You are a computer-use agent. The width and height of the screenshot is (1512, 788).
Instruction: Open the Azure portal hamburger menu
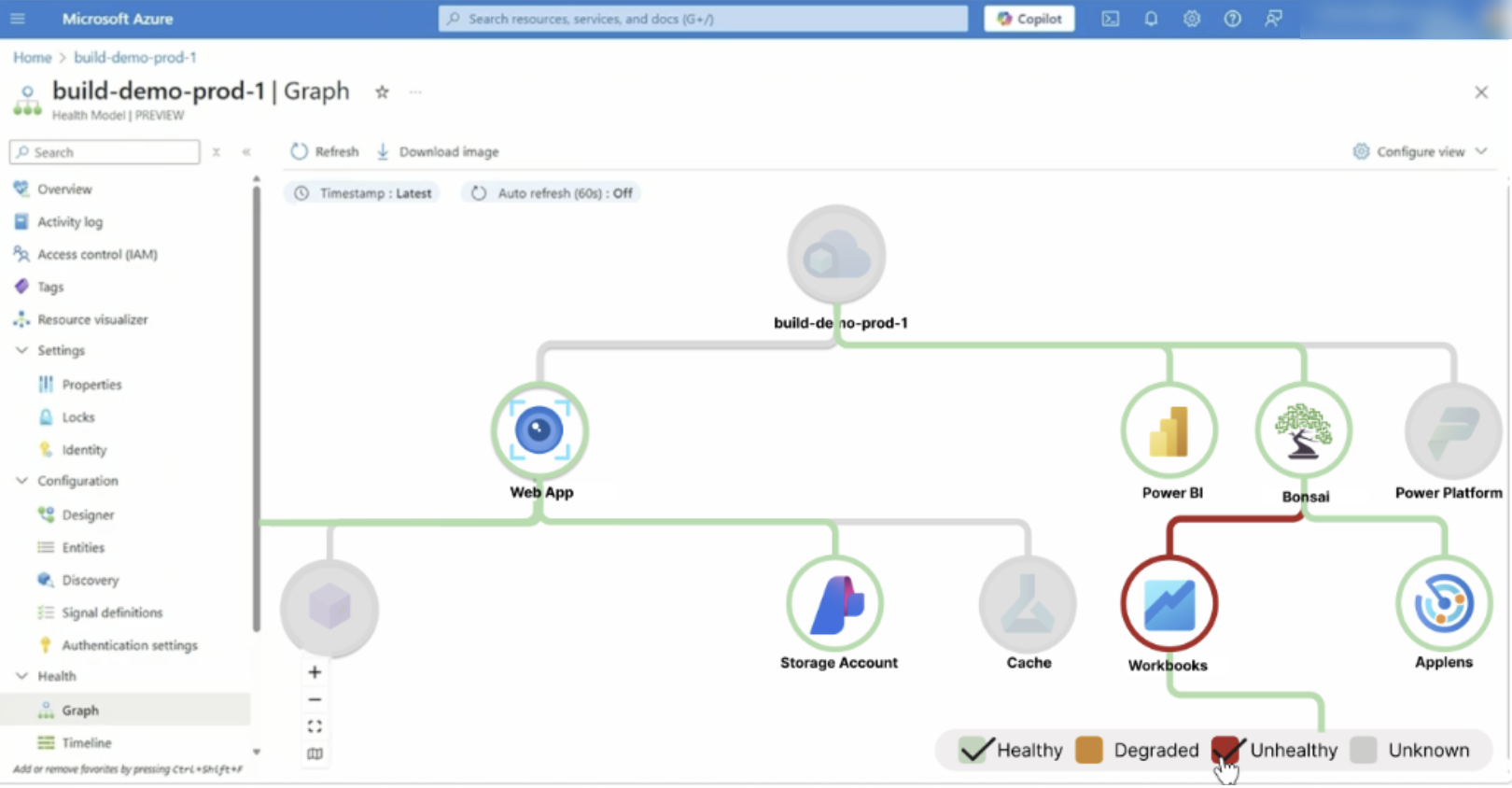(18, 19)
